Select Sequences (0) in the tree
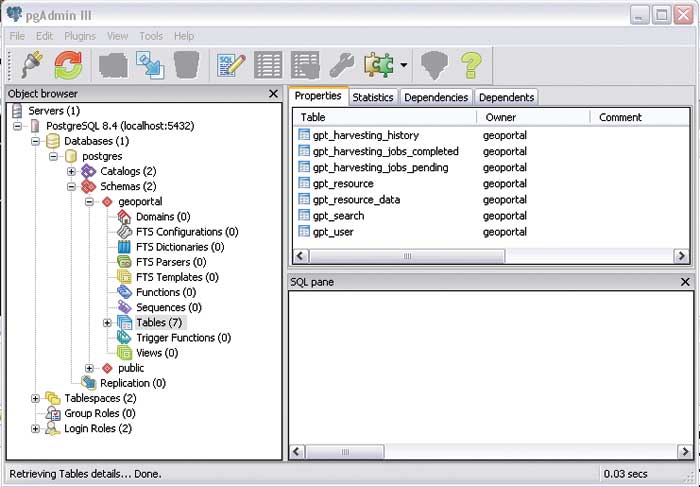This screenshot has width=700, height=487. (x=169, y=308)
